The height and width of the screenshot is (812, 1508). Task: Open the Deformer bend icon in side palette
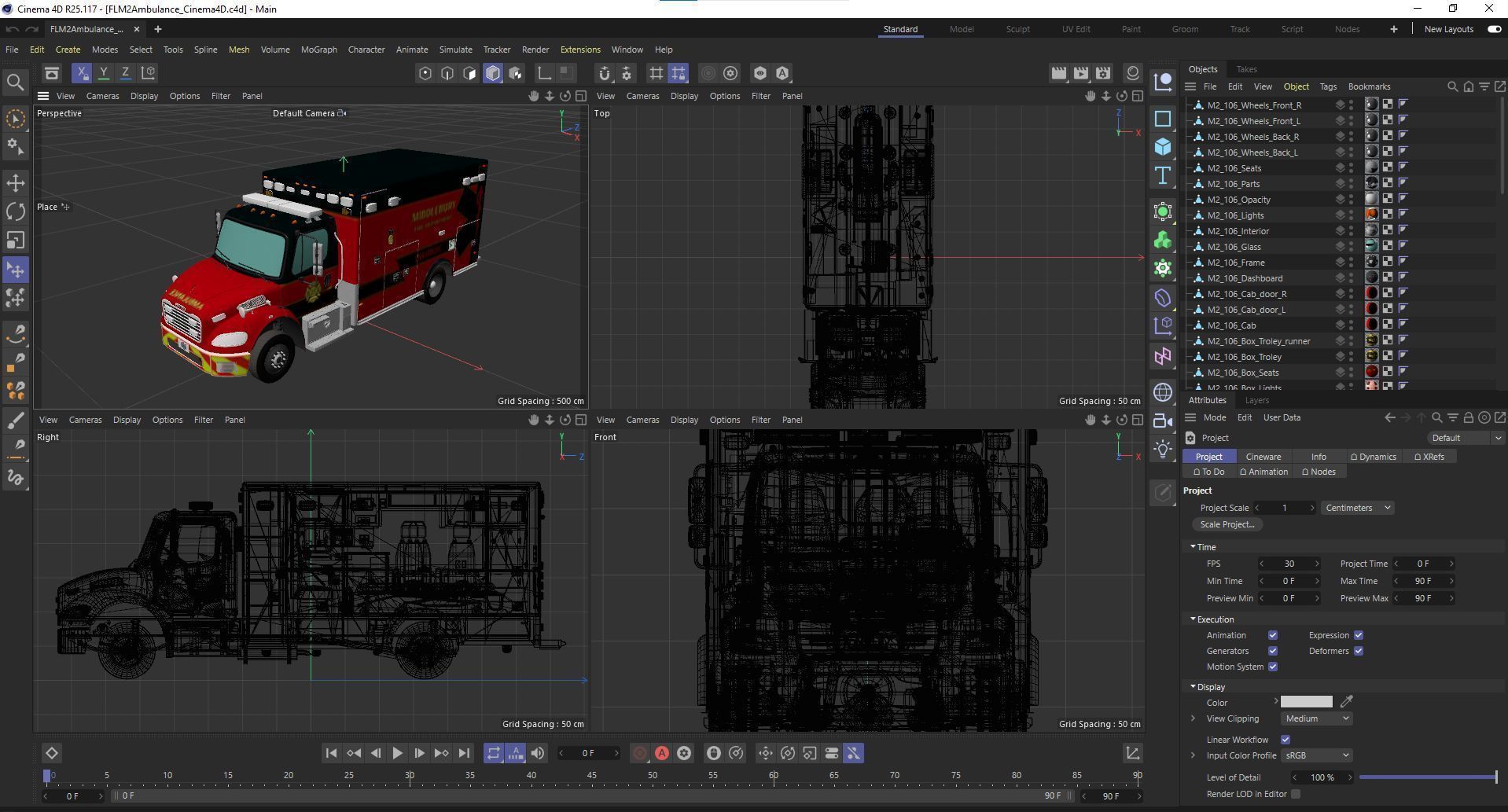[x=1163, y=298]
